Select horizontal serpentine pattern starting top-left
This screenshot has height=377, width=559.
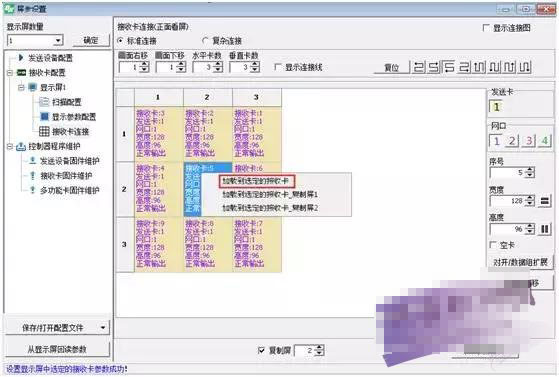419,67
